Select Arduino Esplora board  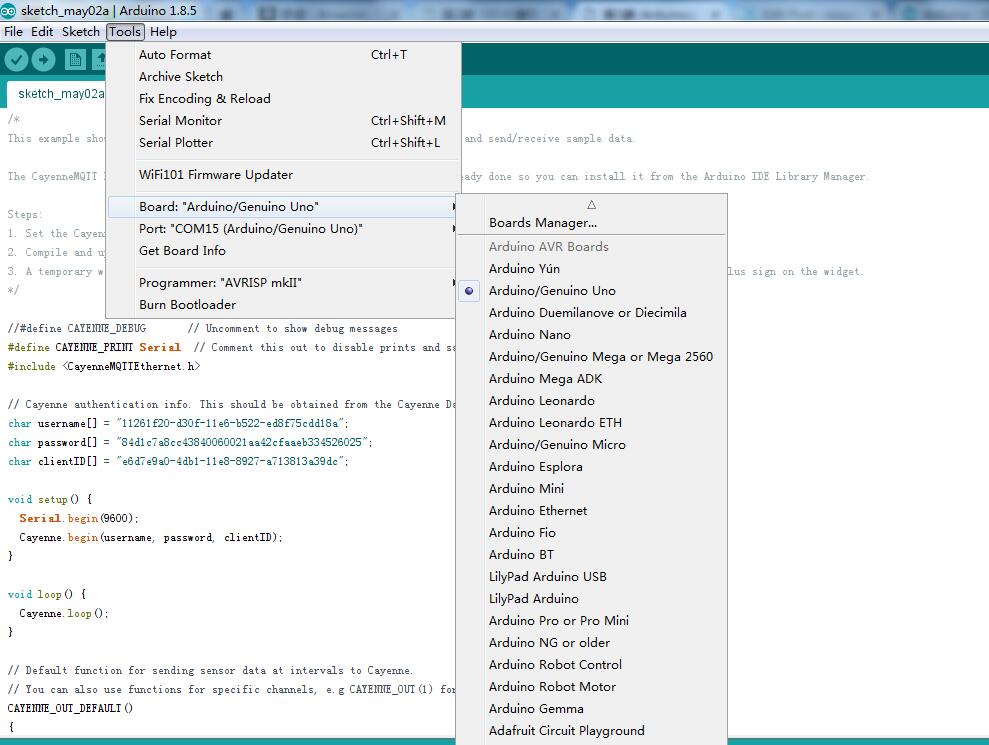tap(592, 467)
